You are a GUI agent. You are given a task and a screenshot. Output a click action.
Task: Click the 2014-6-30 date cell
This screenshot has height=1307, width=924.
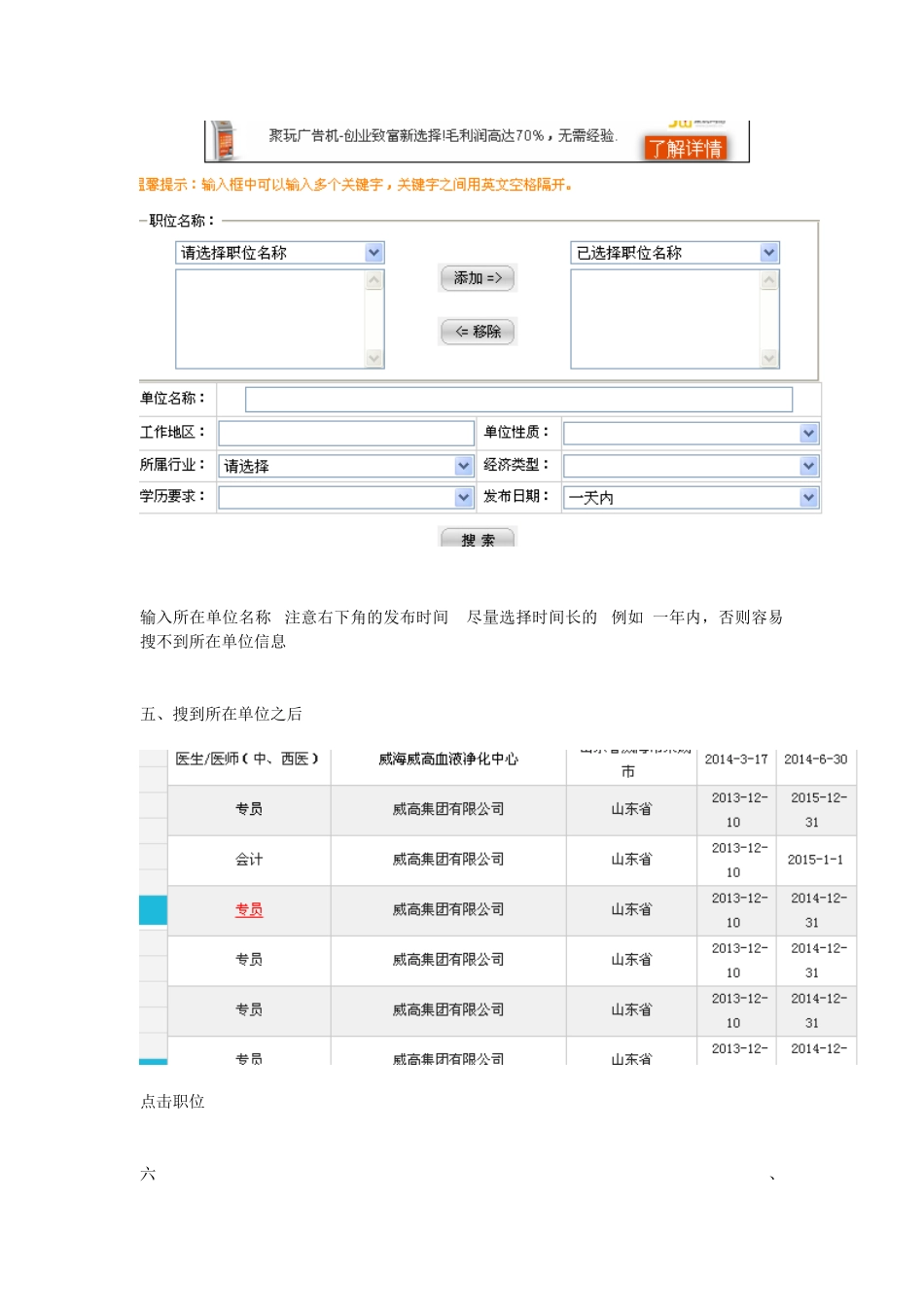coord(816,759)
